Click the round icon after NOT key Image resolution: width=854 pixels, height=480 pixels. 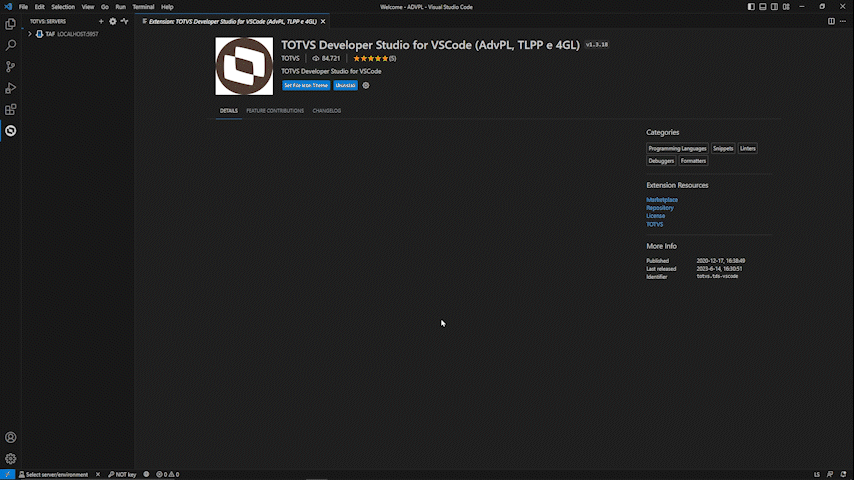pos(146,475)
